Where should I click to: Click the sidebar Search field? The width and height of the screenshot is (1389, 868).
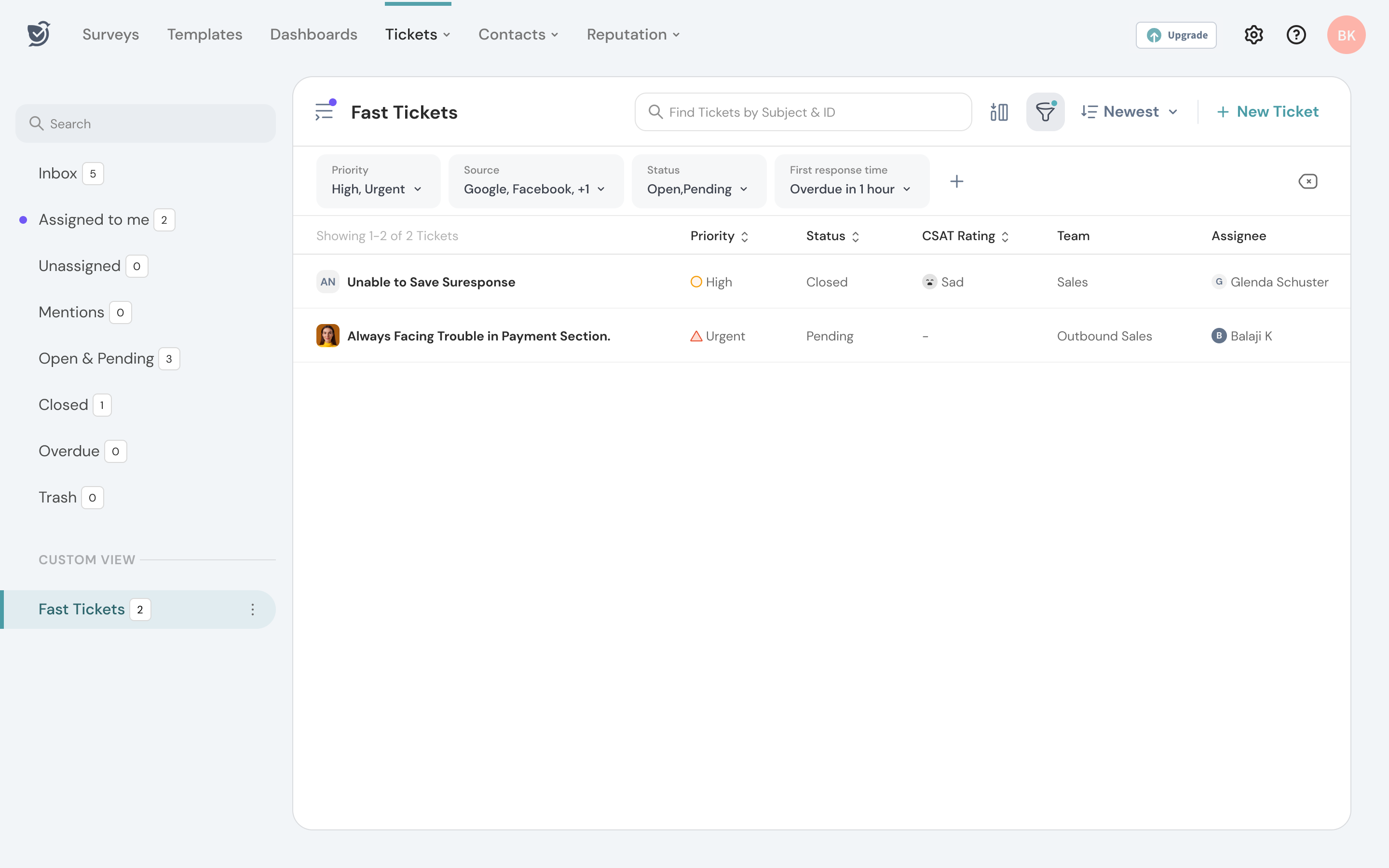tap(145, 123)
